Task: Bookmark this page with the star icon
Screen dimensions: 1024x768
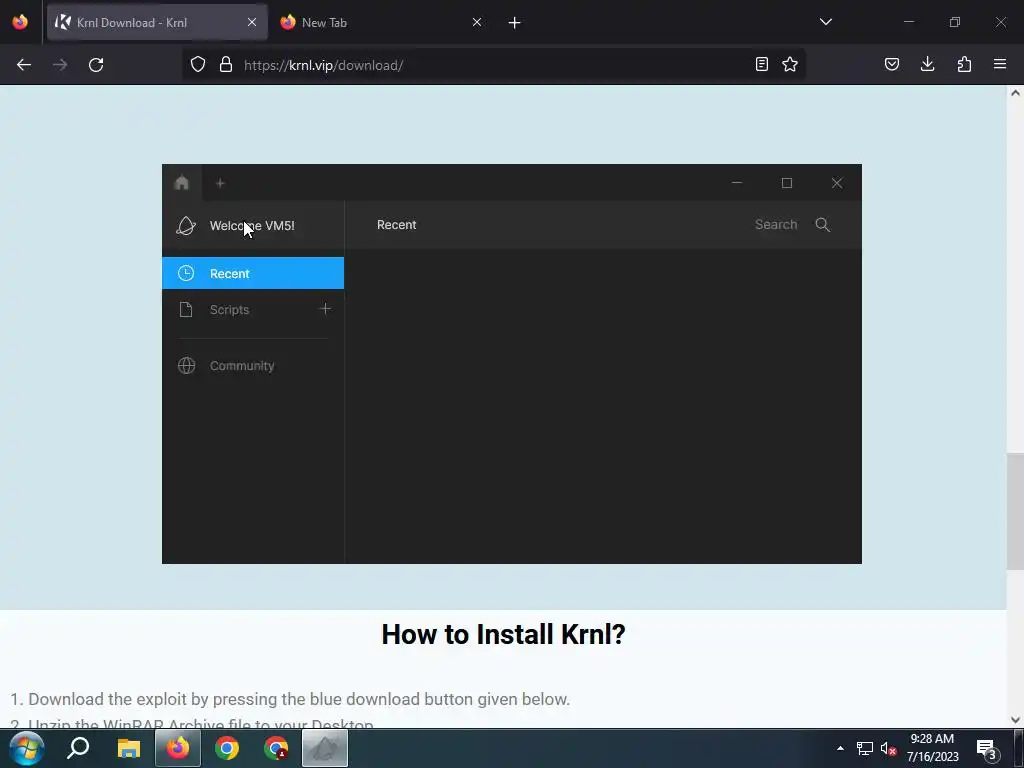Action: click(x=790, y=65)
